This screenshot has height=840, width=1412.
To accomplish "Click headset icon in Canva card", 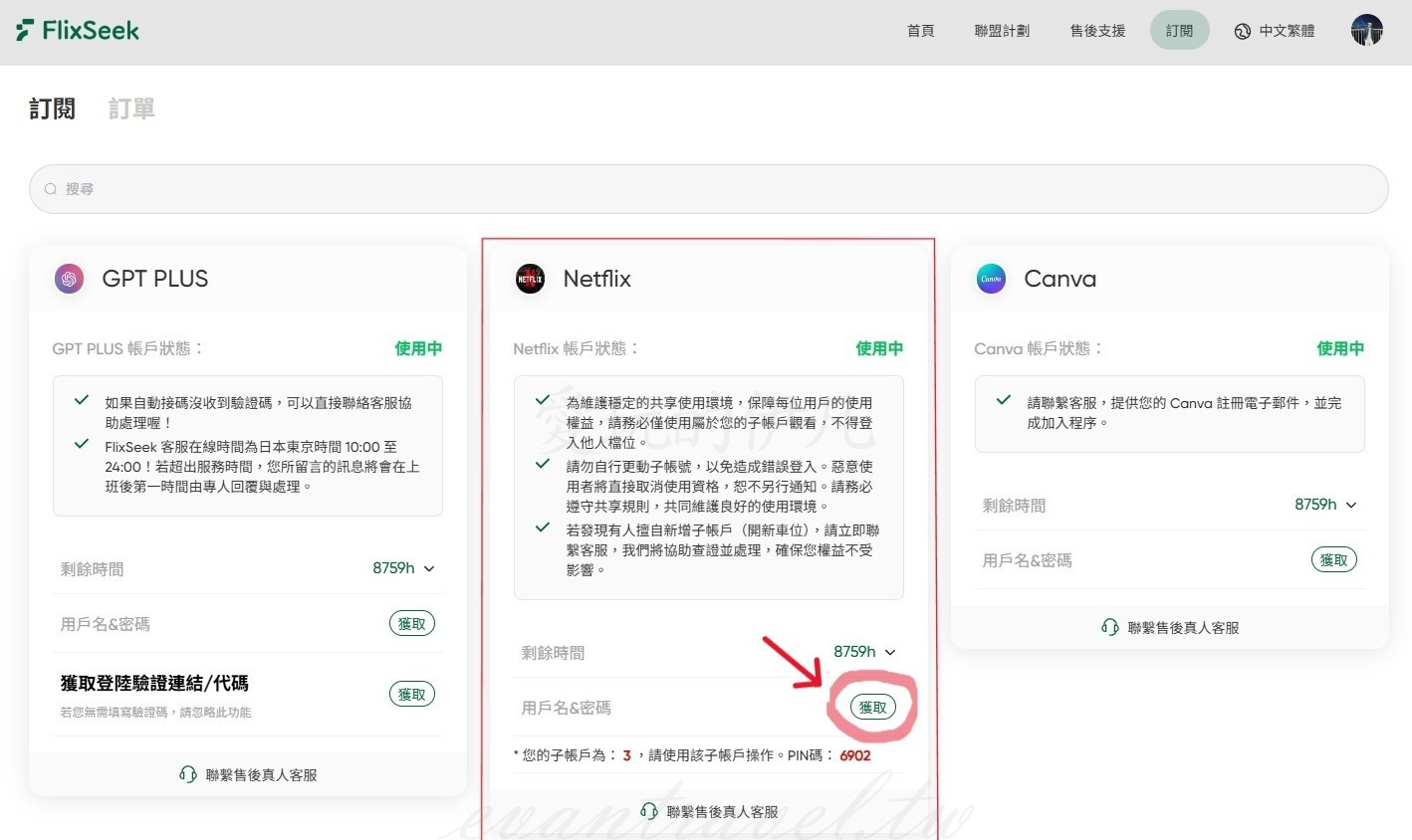I will (1109, 627).
